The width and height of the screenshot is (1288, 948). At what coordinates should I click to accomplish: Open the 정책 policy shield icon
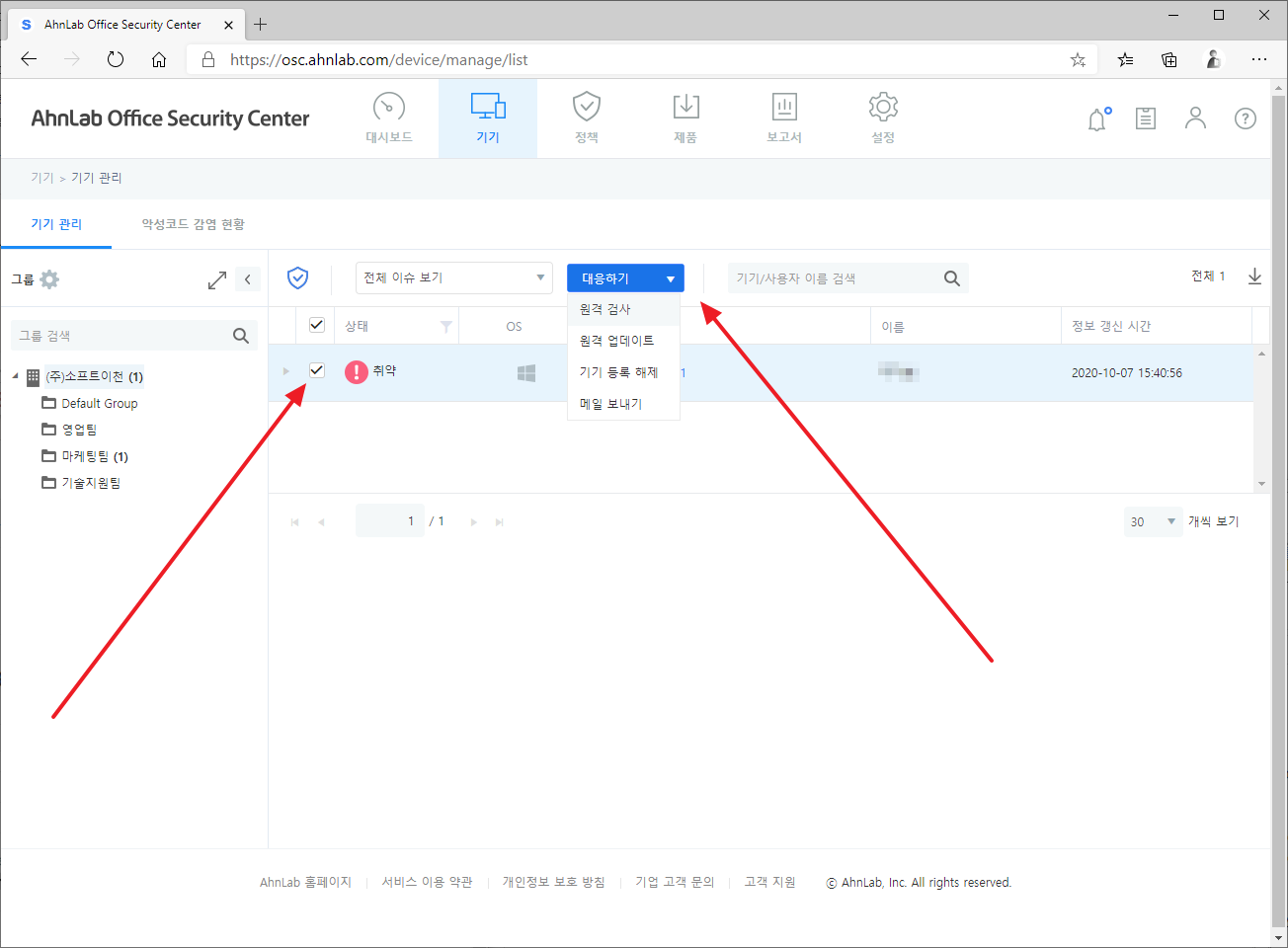click(587, 107)
